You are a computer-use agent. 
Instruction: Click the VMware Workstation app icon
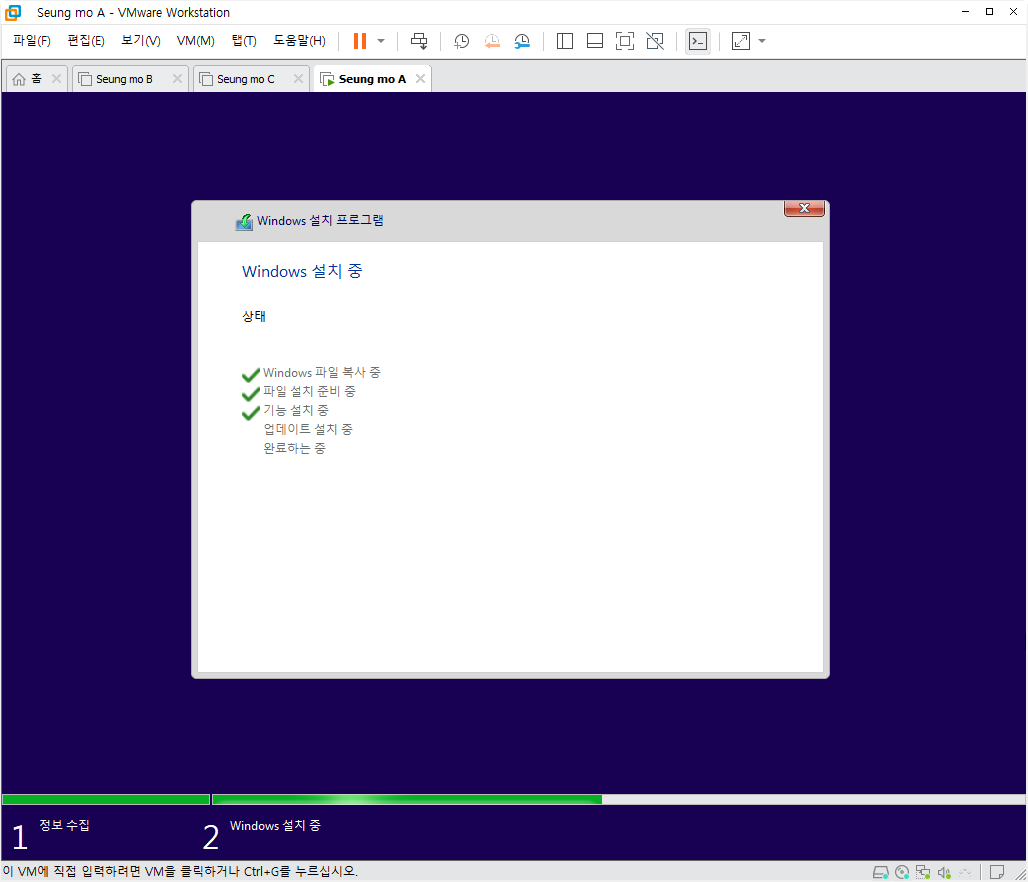(13, 12)
